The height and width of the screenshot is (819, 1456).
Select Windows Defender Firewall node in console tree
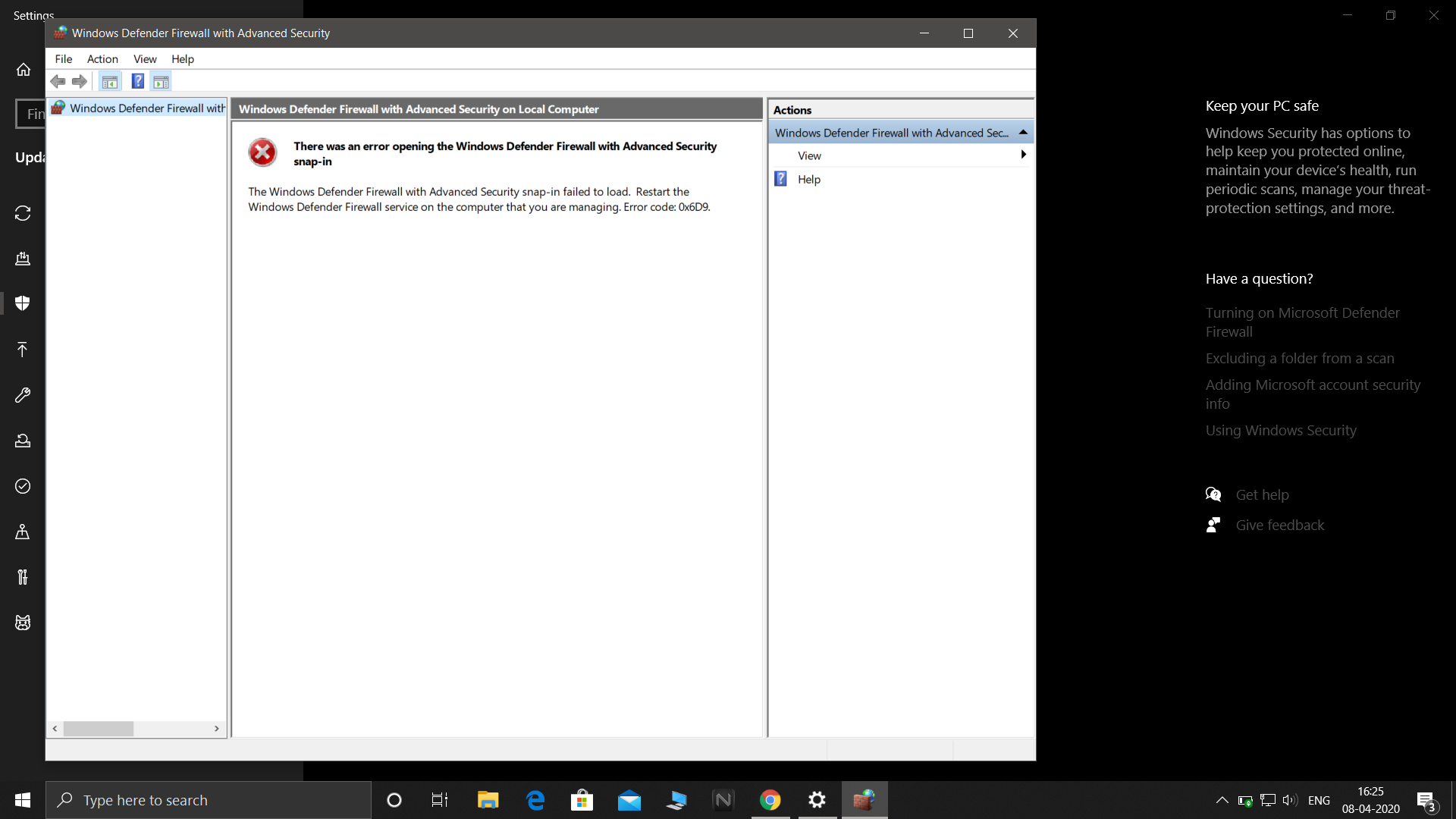[138, 108]
